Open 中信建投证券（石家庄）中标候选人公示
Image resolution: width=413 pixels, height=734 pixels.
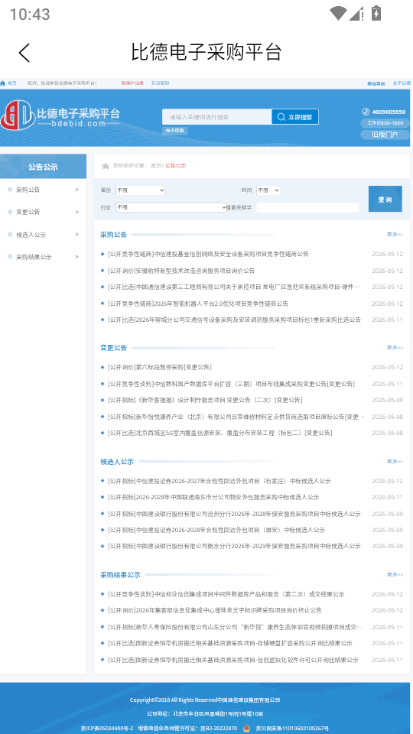[x=219, y=481]
